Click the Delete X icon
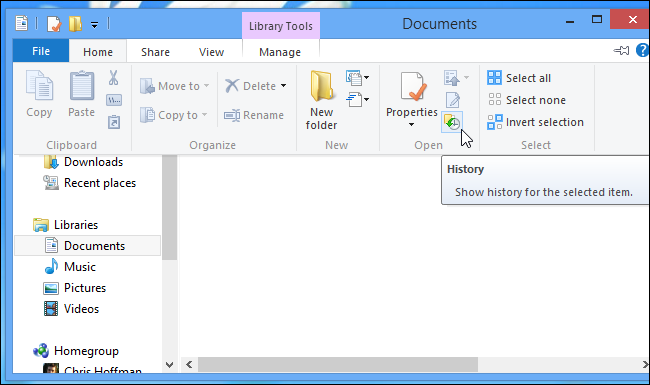The width and height of the screenshot is (650, 385). (x=232, y=86)
